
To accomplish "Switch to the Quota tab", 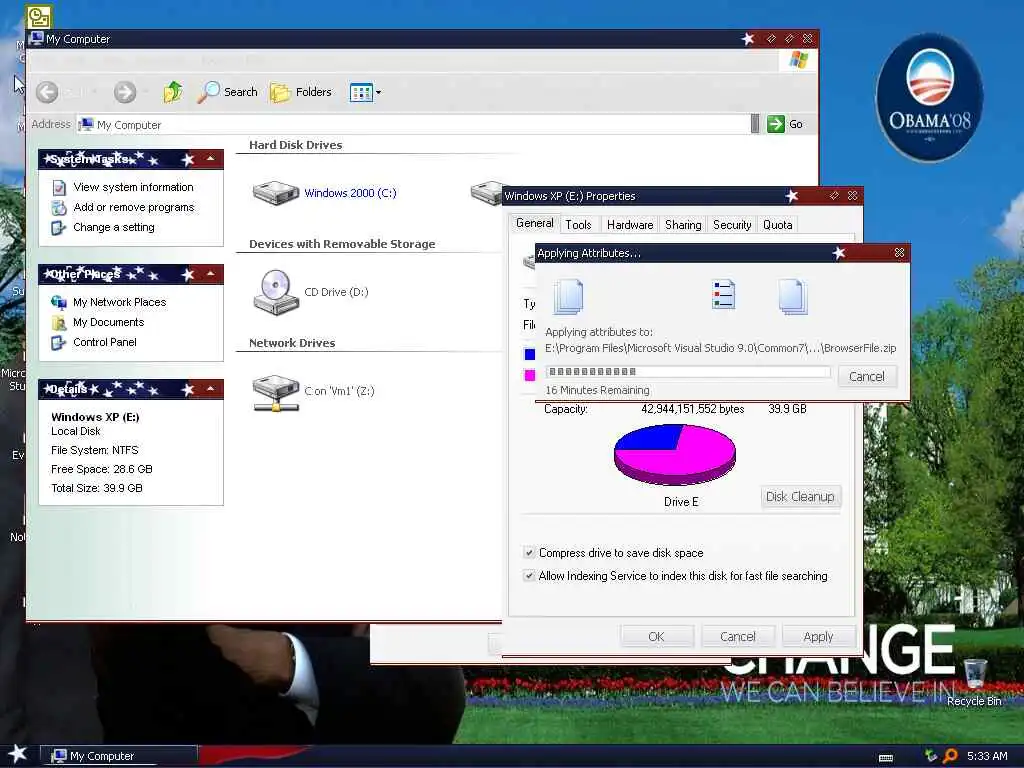I will pos(777,225).
